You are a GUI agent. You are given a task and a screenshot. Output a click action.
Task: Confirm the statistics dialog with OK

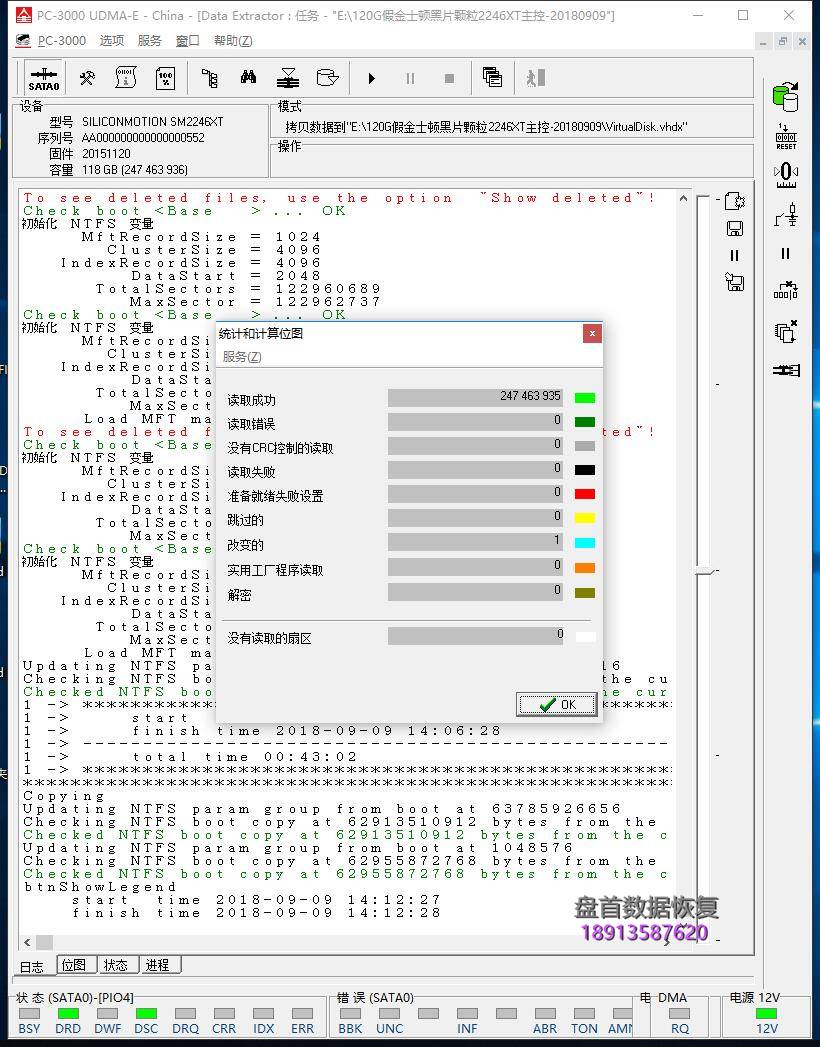pos(556,703)
